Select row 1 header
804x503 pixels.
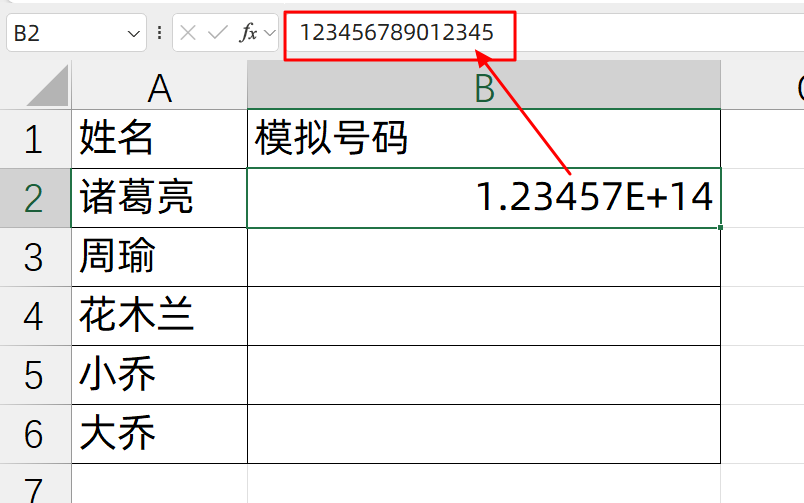tap(35, 139)
